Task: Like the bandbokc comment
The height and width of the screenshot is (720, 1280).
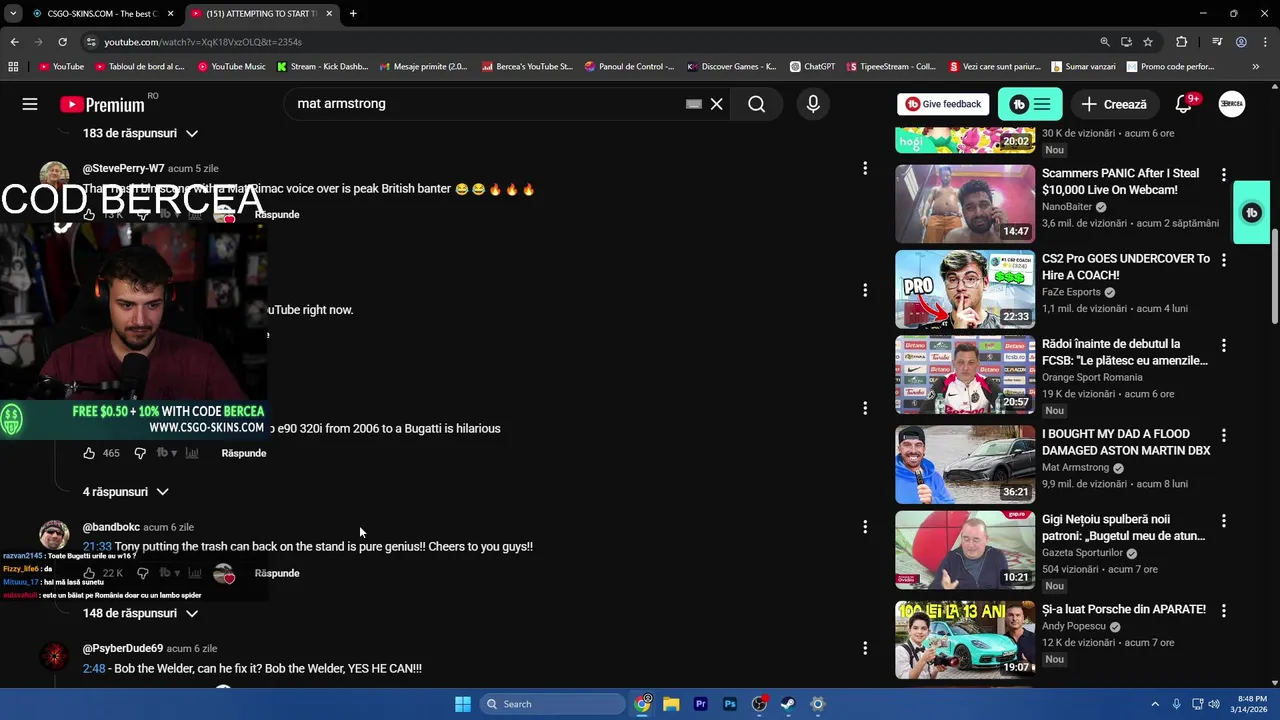Action: click(x=89, y=573)
